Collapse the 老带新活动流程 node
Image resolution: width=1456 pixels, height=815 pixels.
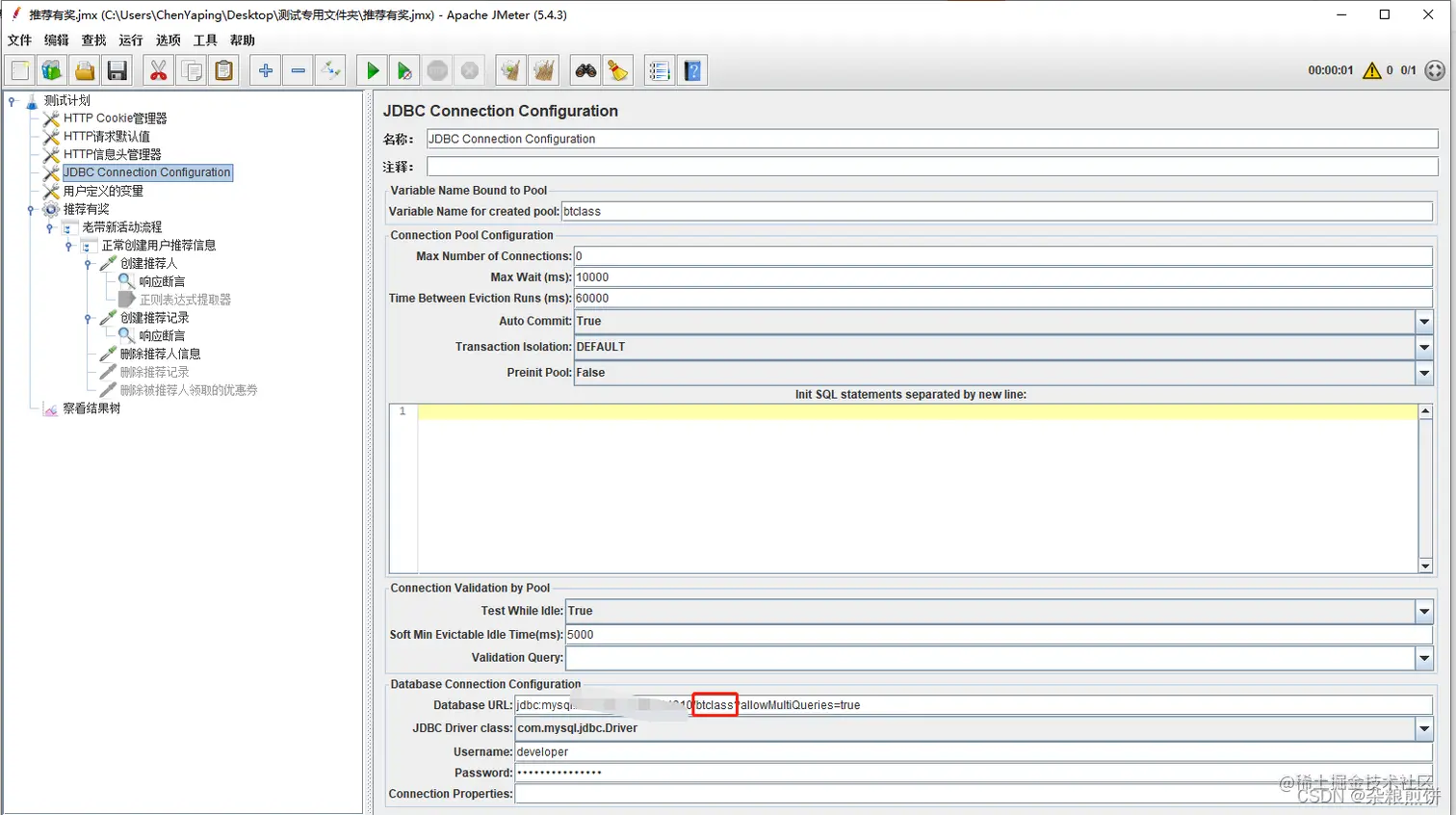pyautogui.click(x=49, y=227)
